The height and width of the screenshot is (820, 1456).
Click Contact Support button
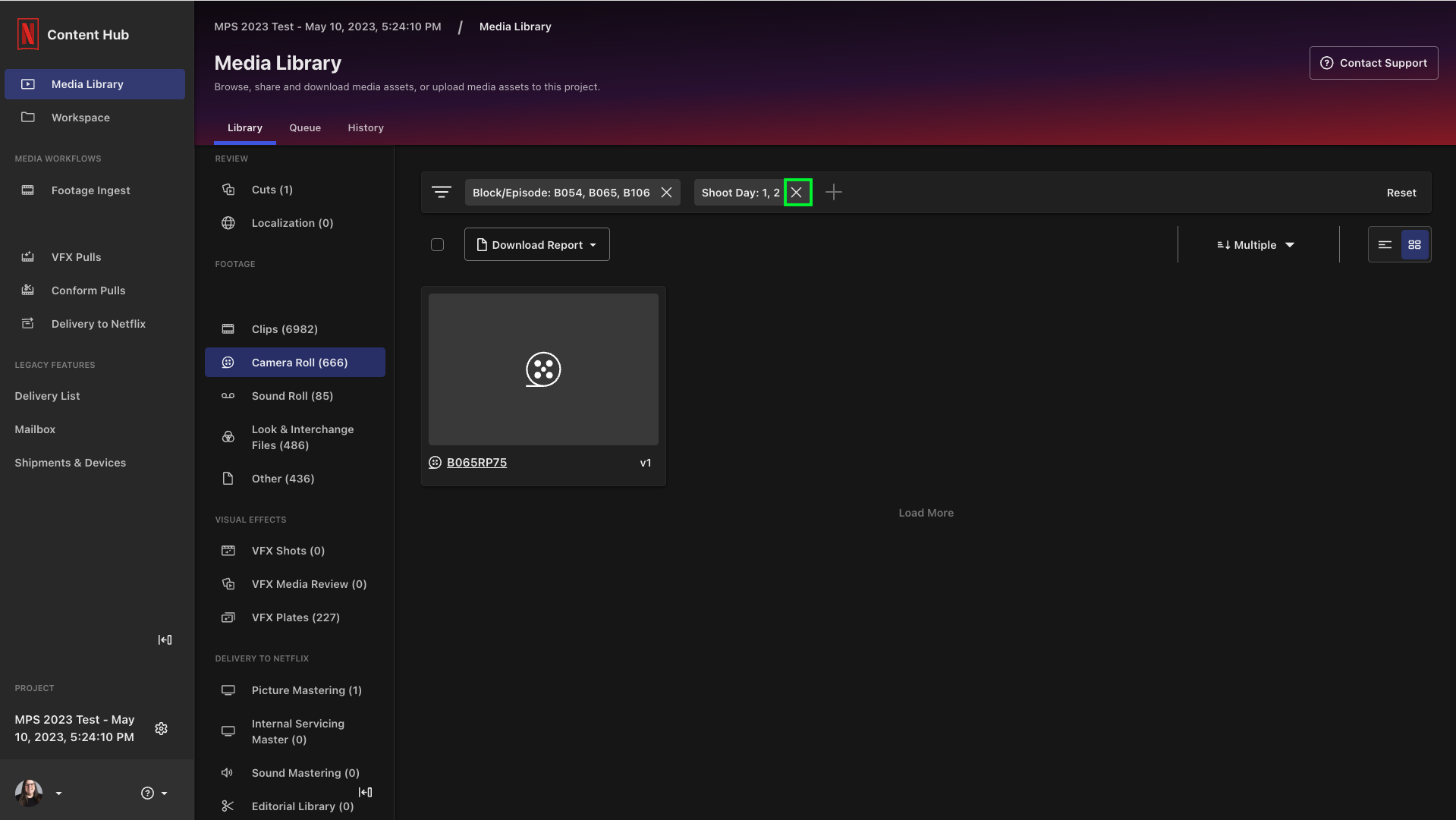(x=1373, y=63)
